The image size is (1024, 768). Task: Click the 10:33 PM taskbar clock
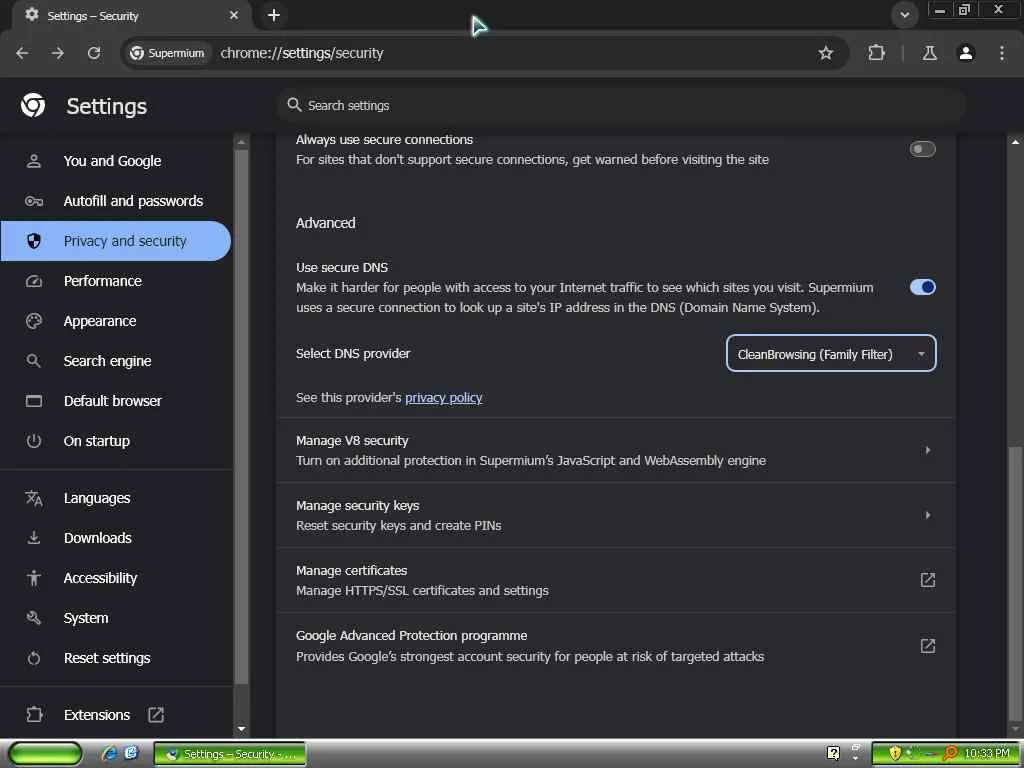click(x=987, y=753)
